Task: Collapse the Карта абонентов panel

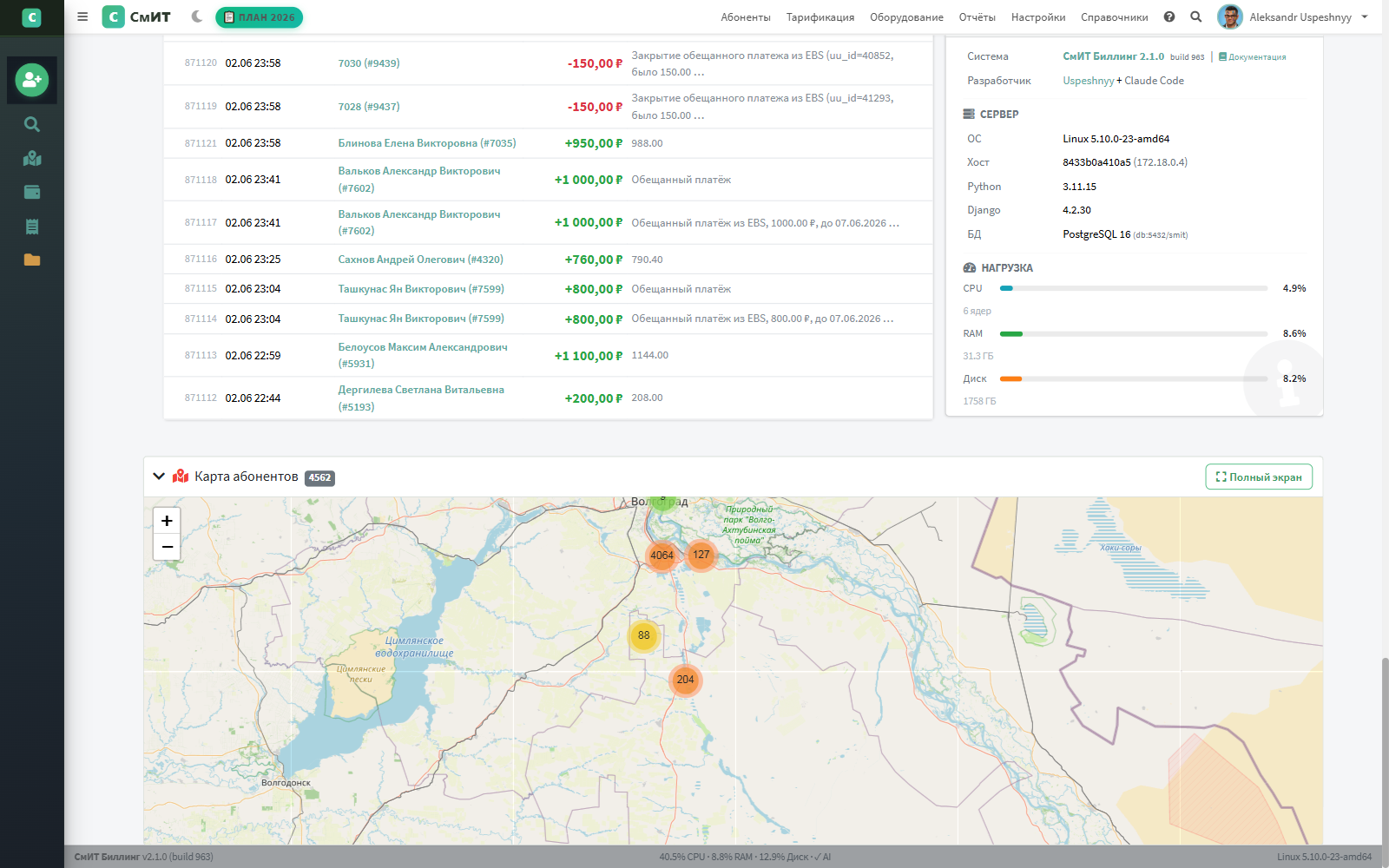Action: (159, 477)
